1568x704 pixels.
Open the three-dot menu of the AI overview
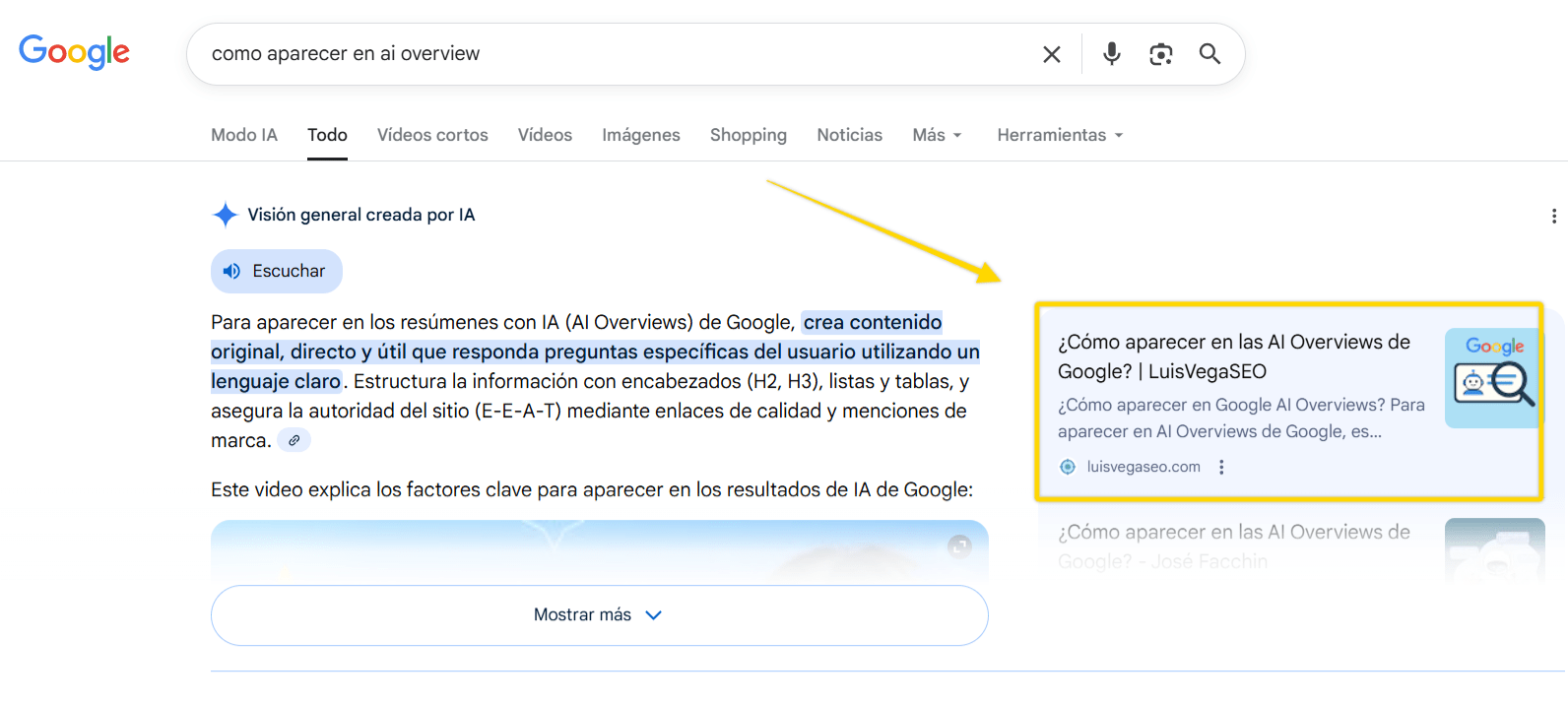tap(1553, 216)
